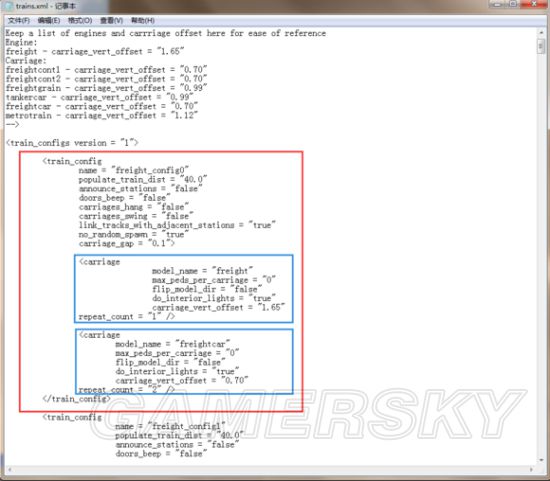This screenshot has width=550, height=481.
Task: Open the 格式(O) menu
Action: click(x=80, y=21)
